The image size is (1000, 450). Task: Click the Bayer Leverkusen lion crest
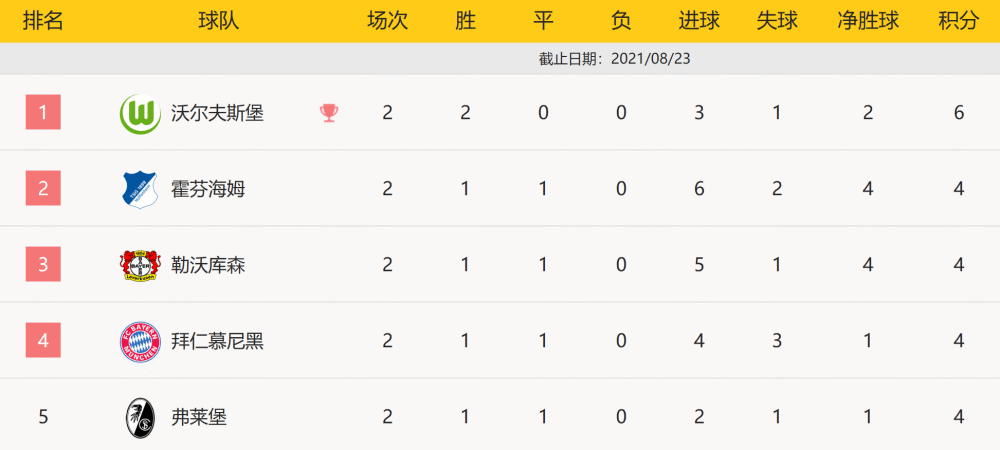point(139,265)
